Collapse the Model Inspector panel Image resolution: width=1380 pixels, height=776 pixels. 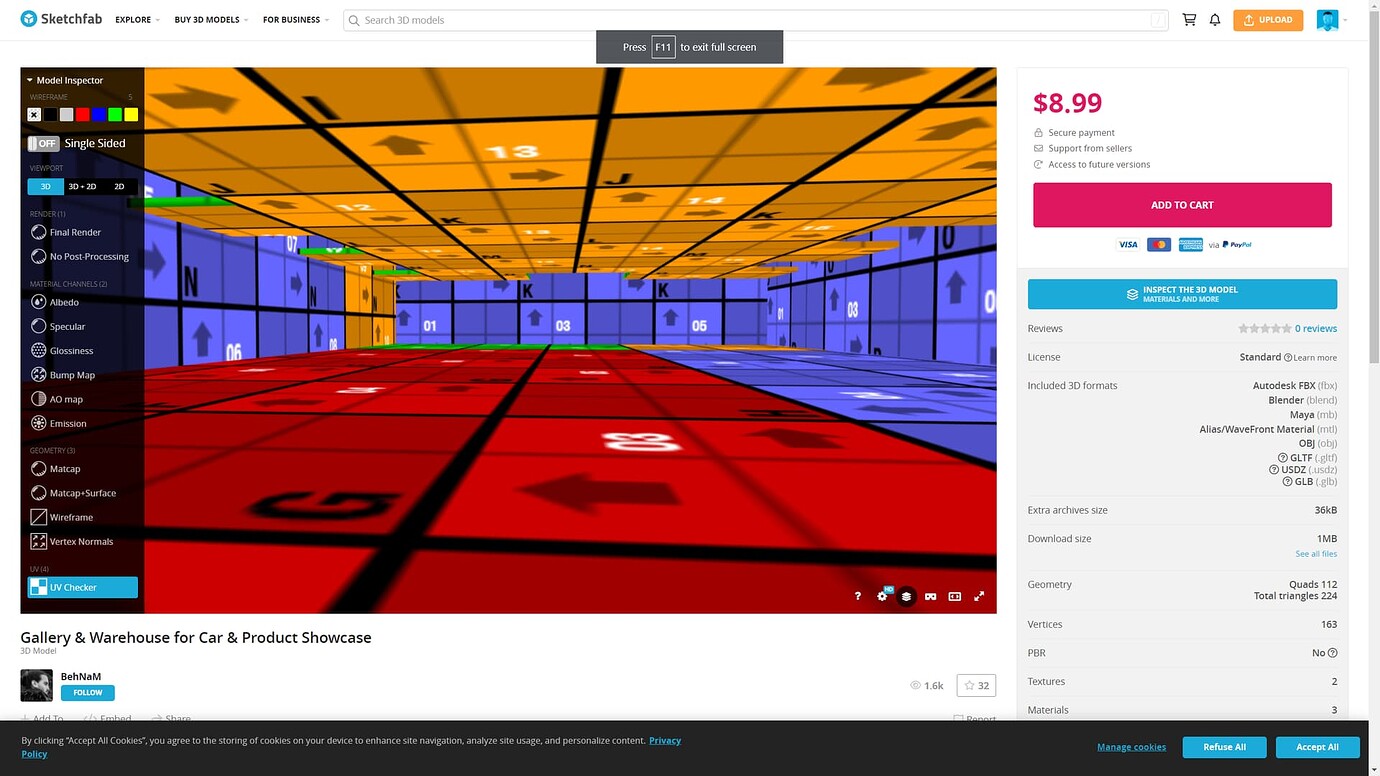(27, 80)
